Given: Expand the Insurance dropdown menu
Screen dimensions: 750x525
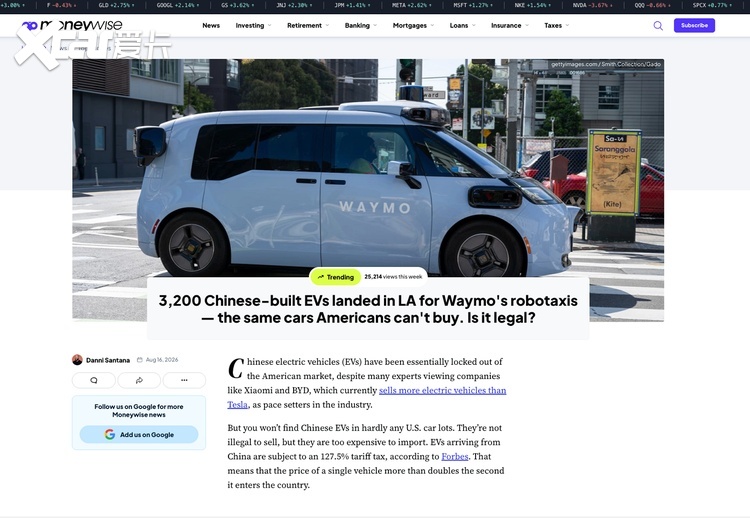Looking at the screenshot, I should click(510, 25).
